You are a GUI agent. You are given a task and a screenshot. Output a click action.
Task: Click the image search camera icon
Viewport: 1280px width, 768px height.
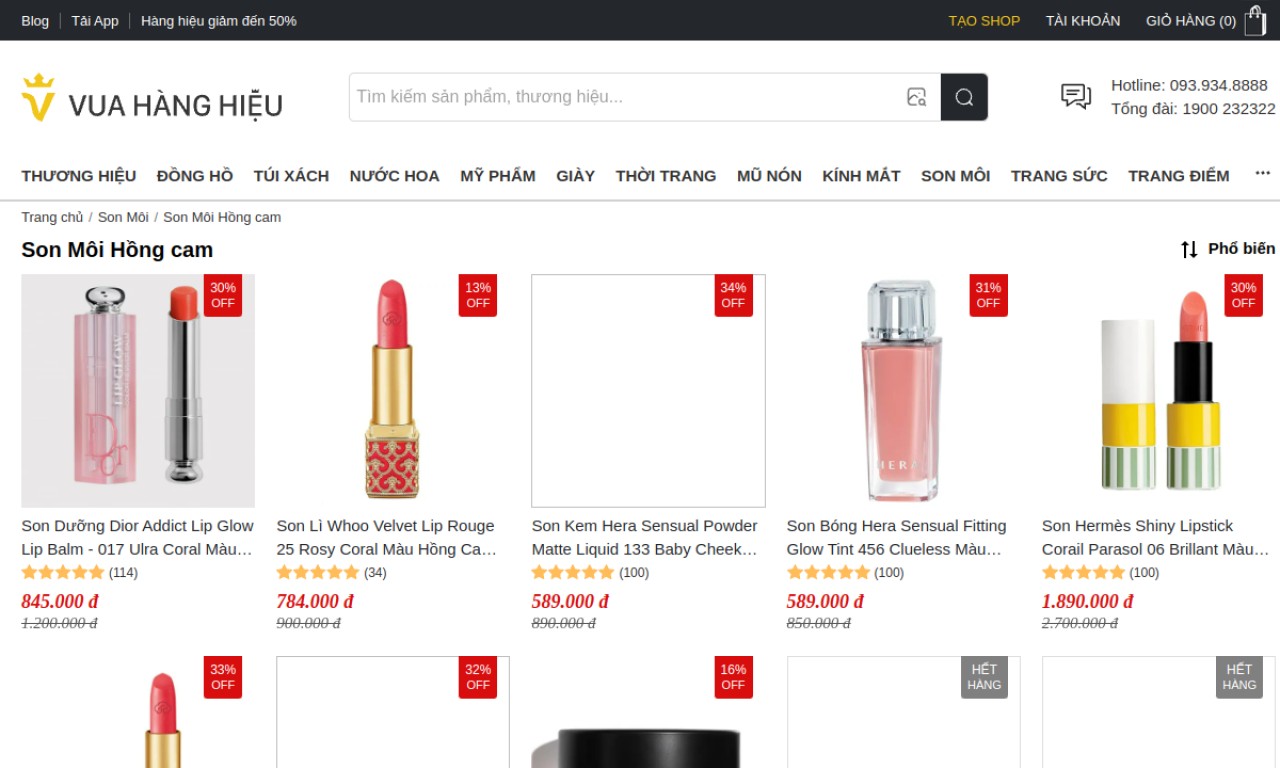916,97
